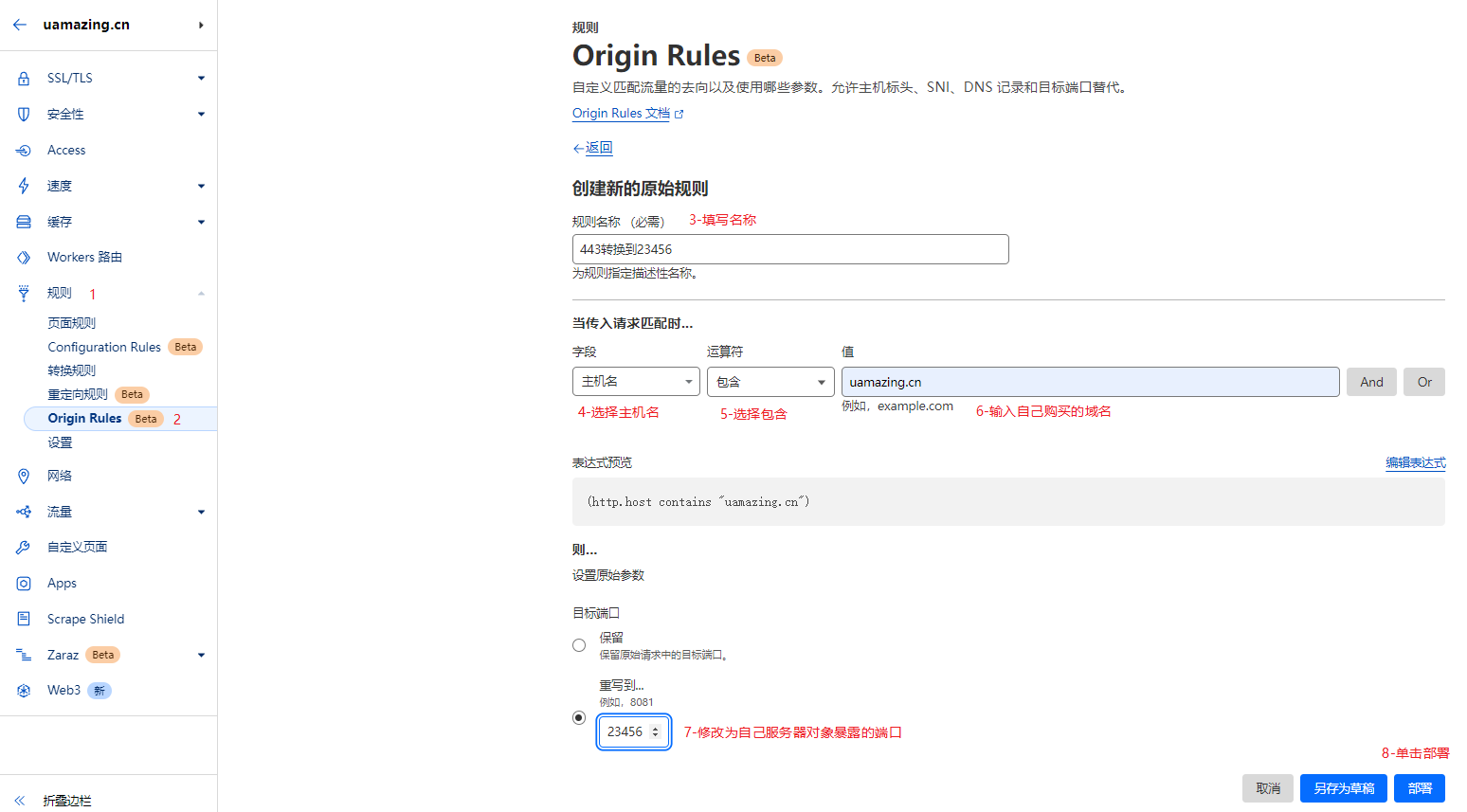Viewport: 1467px width, 812px height.
Task: Open the 字段 dropdown showing 主机名
Action: pos(636,382)
